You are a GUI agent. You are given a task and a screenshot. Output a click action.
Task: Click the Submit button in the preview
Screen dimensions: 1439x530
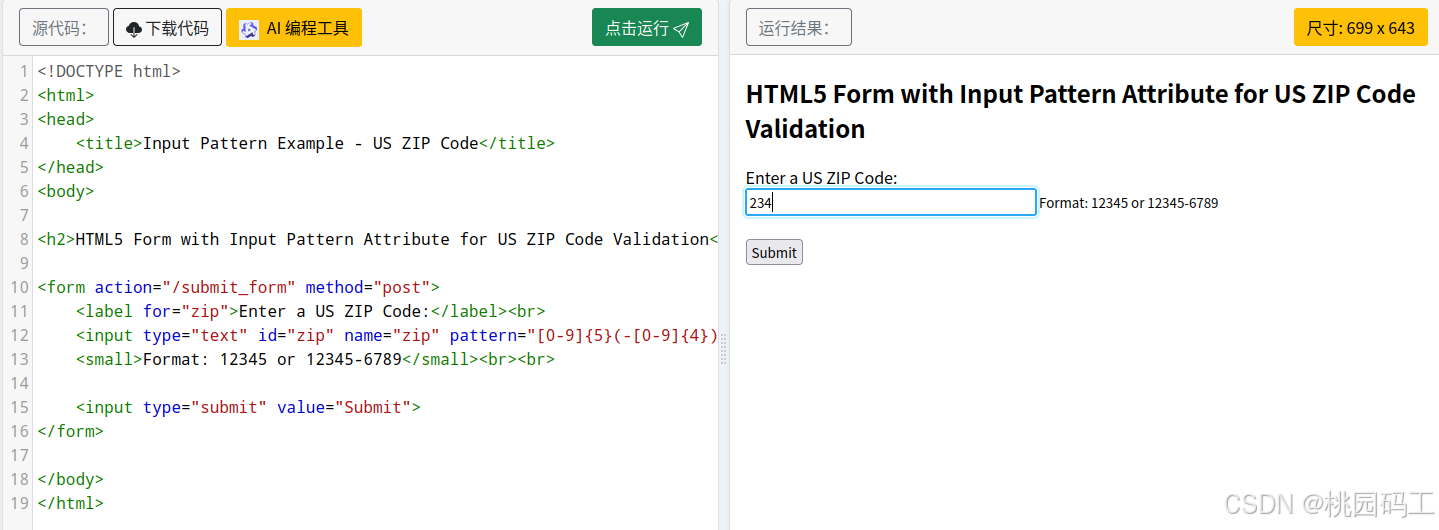click(x=774, y=252)
